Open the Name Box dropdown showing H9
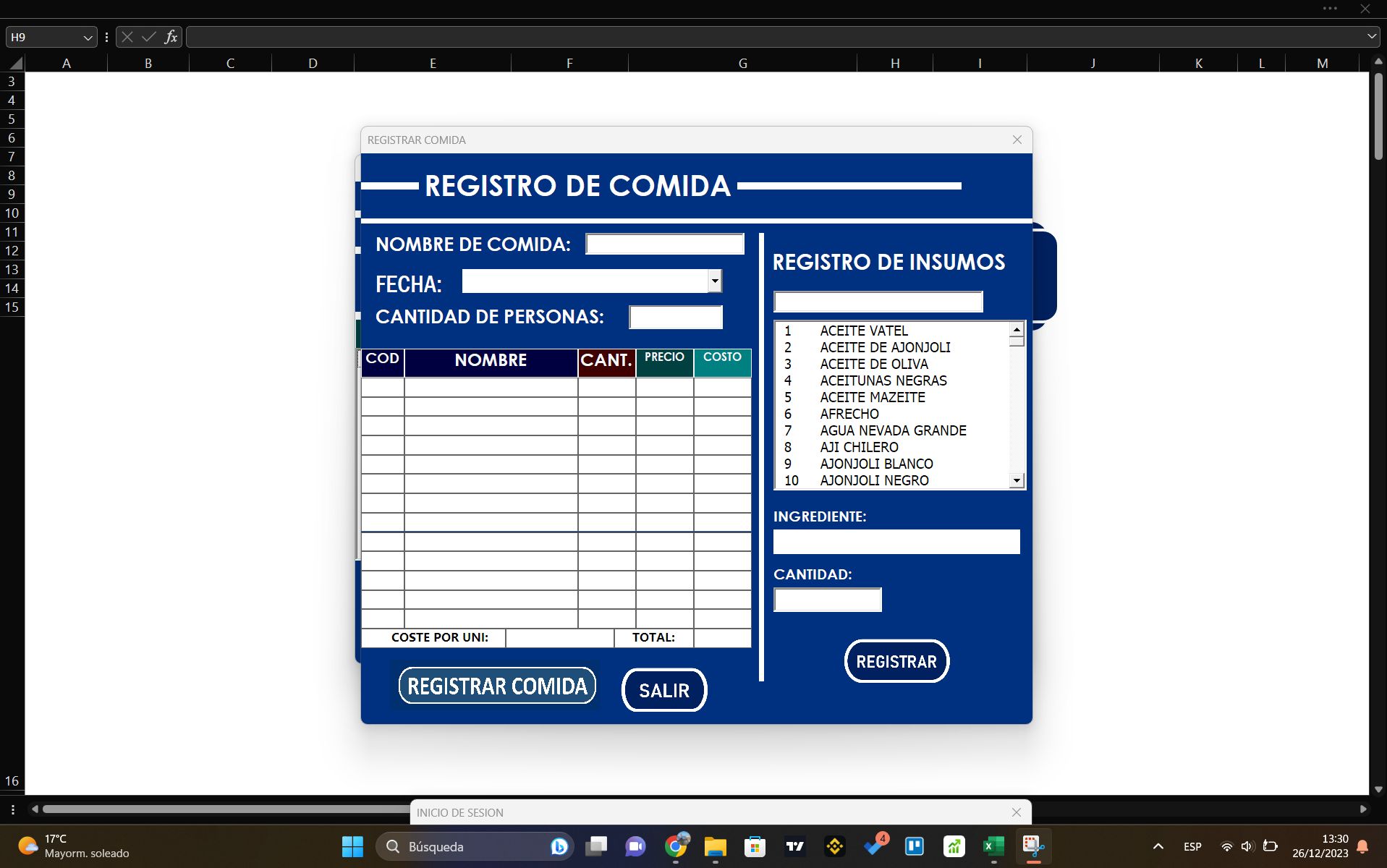Image resolution: width=1387 pixels, height=868 pixels. point(86,37)
